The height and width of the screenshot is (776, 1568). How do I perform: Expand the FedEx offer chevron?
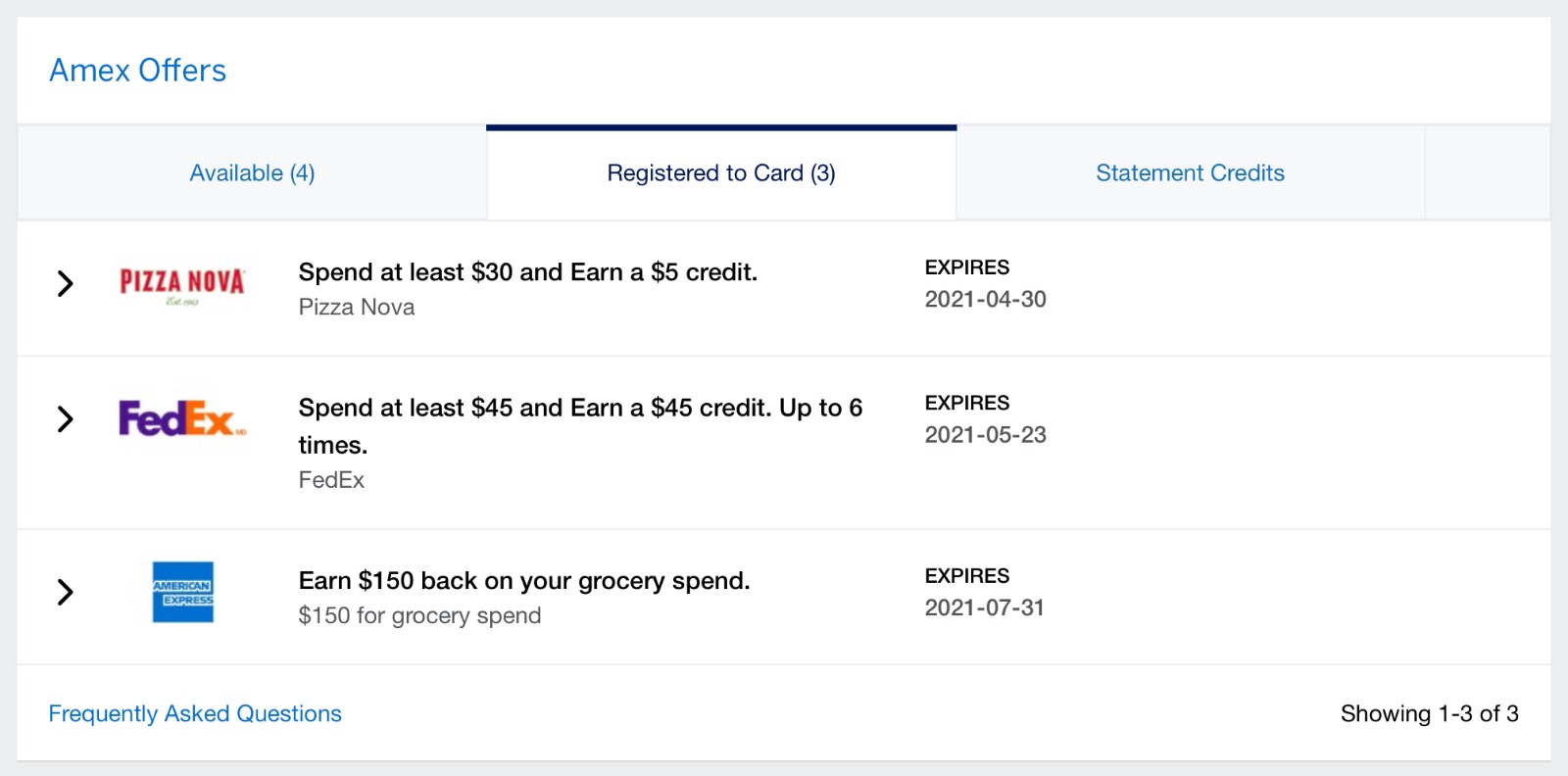point(65,419)
